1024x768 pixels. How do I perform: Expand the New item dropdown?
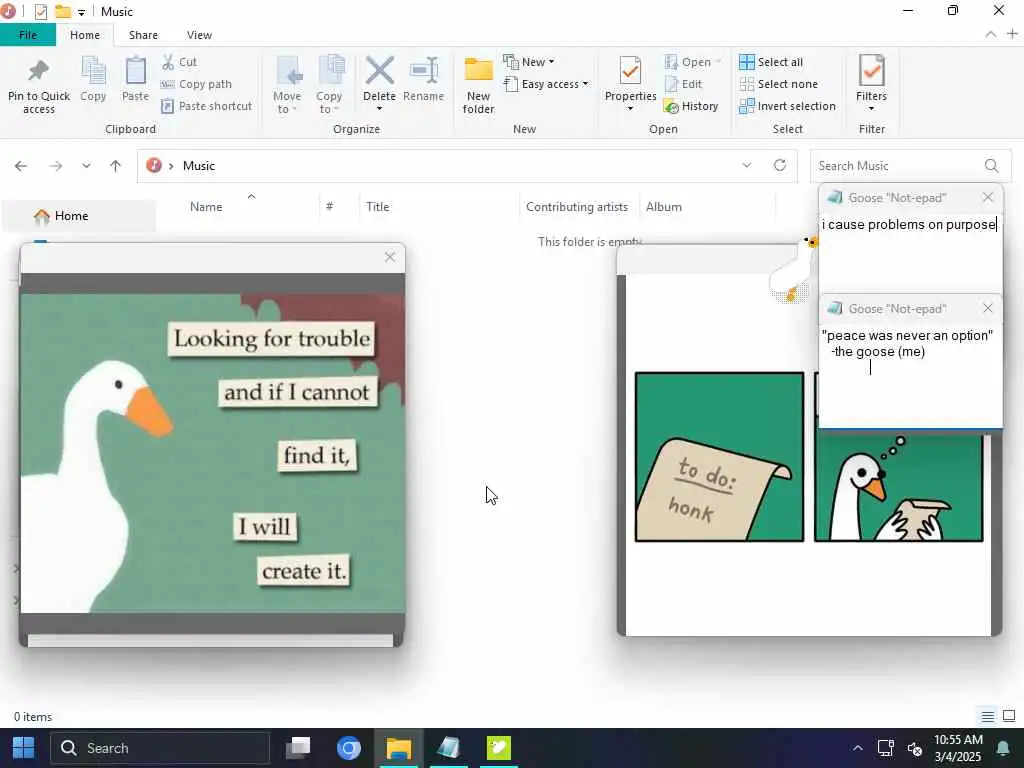pyautogui.click(x=529, y=62)
